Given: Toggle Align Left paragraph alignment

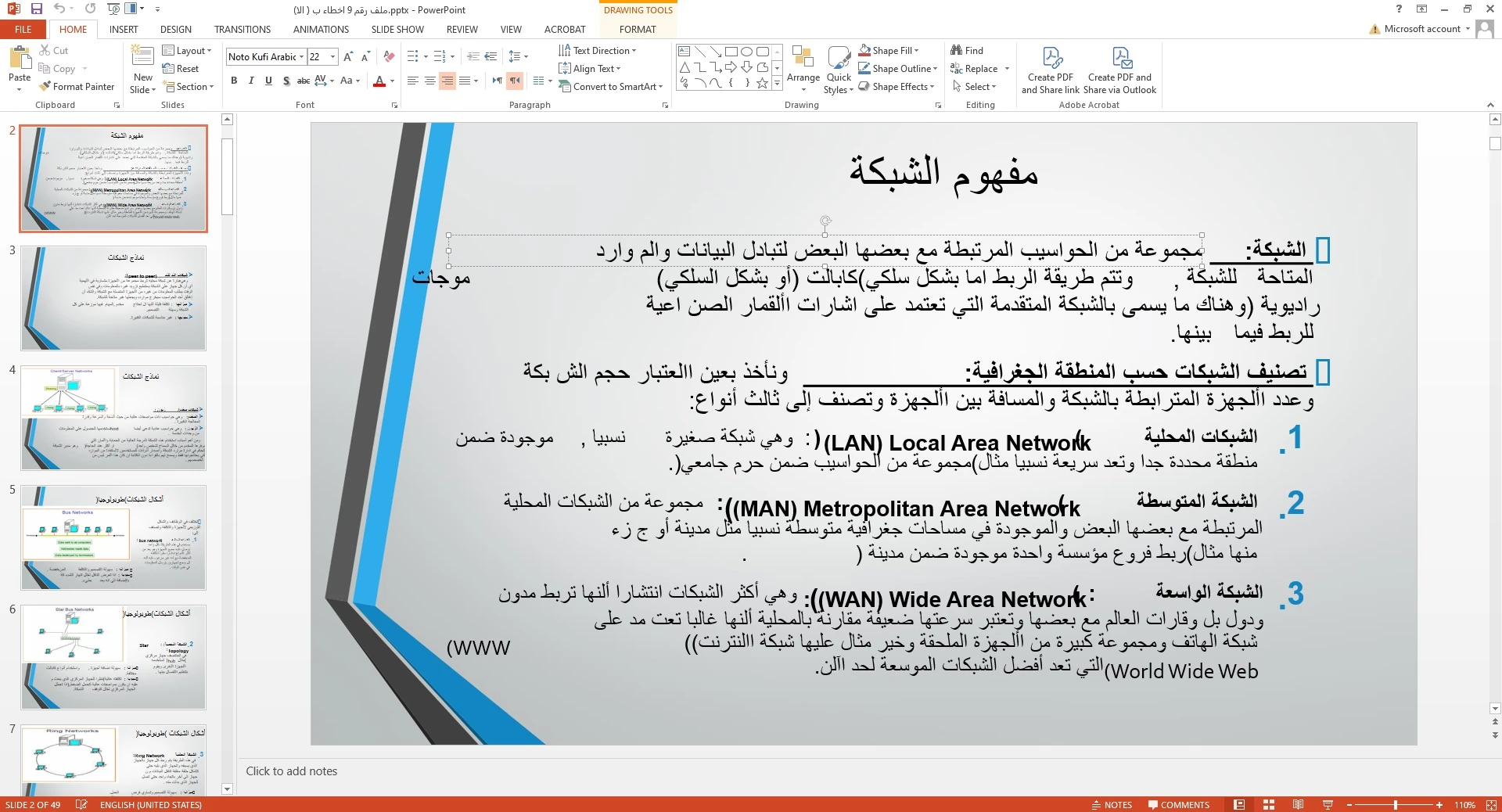Looking at the screenshot, I should pyautogui.click(x=412, y=81).
